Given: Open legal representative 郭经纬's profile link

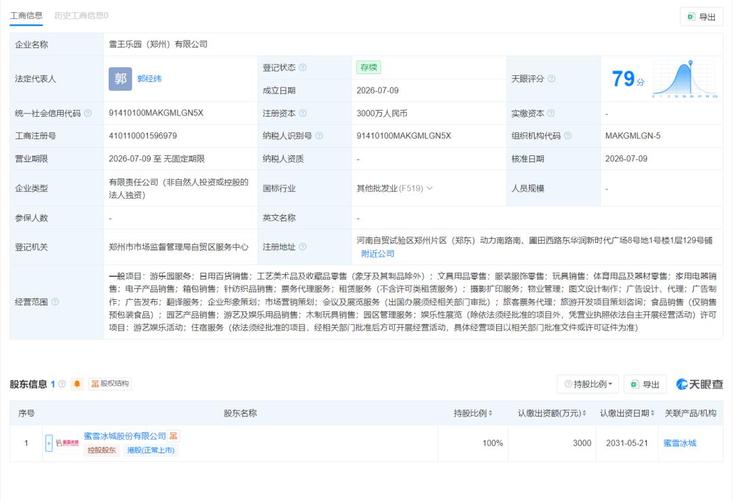Looking at the screenshot, I should [x=149, y=79].
